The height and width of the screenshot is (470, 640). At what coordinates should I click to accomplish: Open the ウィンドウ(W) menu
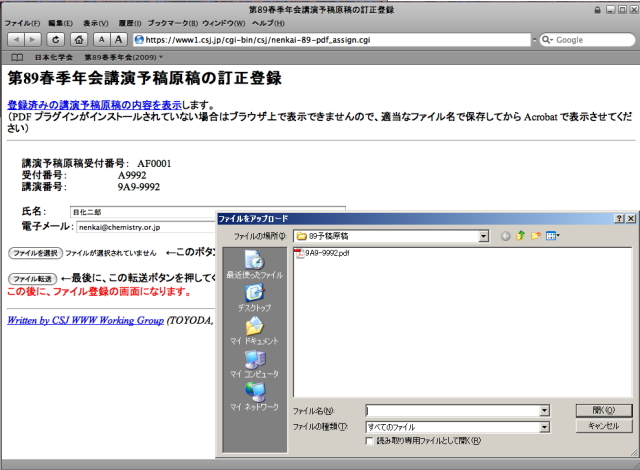224,23
